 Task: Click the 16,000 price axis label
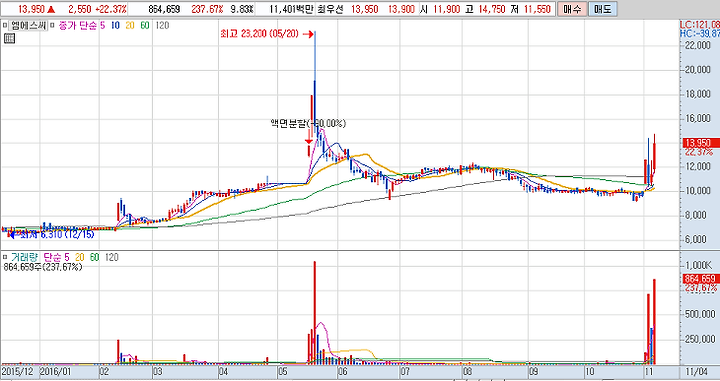(x=698, y=118)
